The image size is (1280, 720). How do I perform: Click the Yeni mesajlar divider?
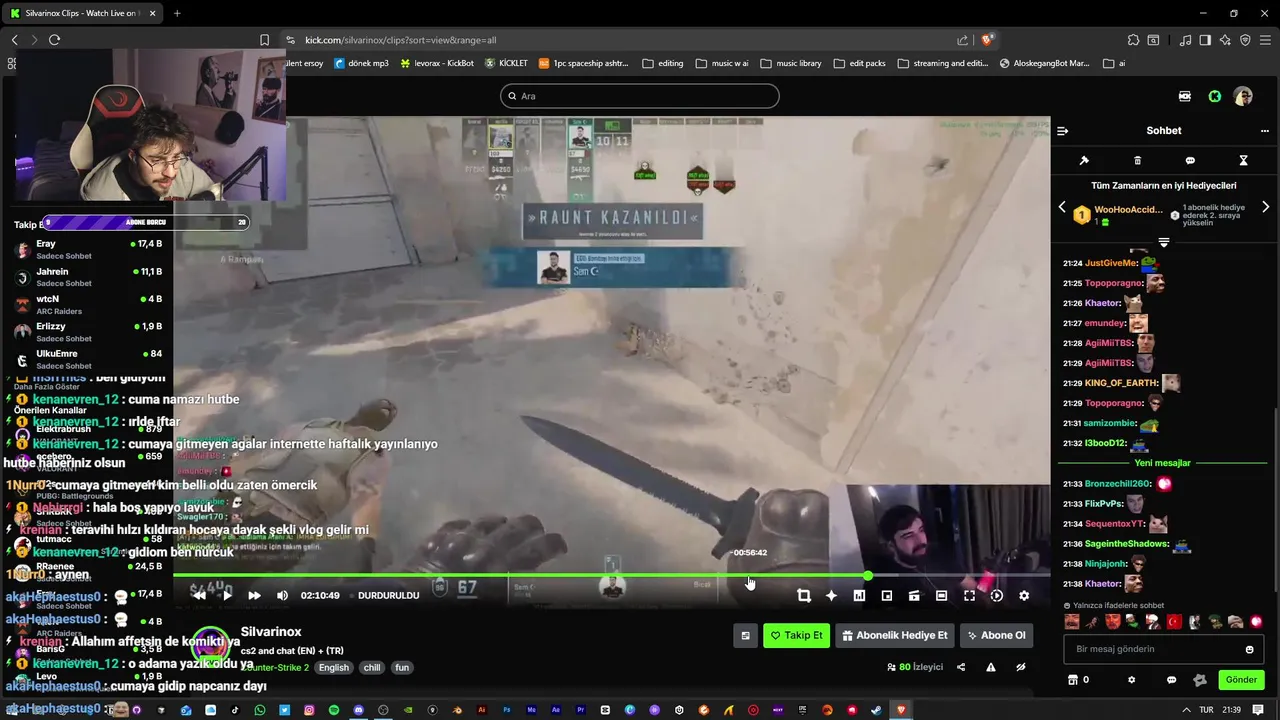[x=1162, y=463]
